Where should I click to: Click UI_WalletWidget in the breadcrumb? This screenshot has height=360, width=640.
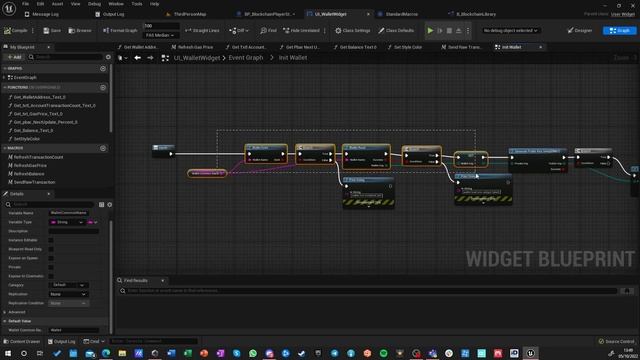197,58
